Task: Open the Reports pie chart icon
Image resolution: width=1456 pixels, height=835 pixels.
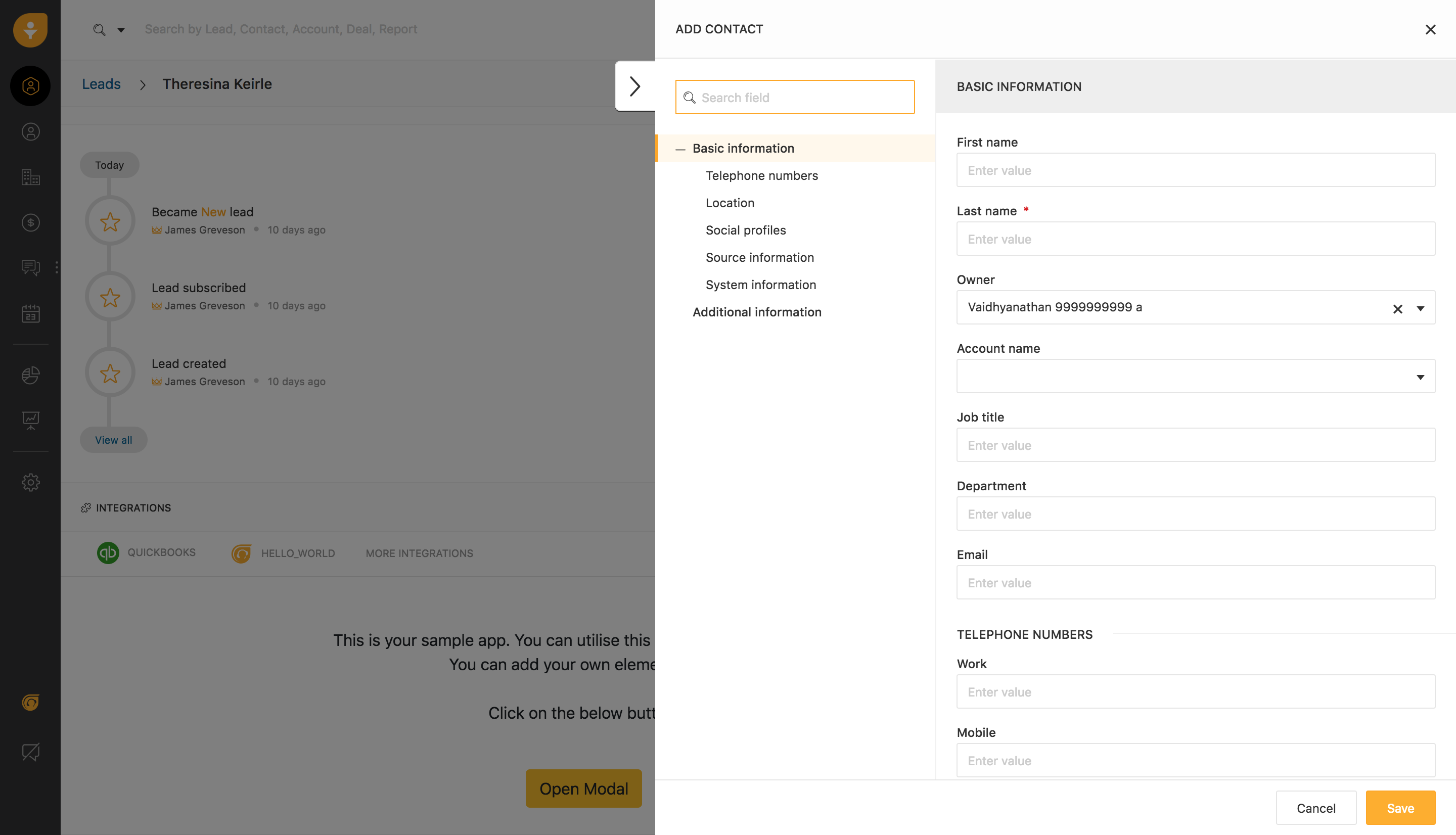Action: 30,375
